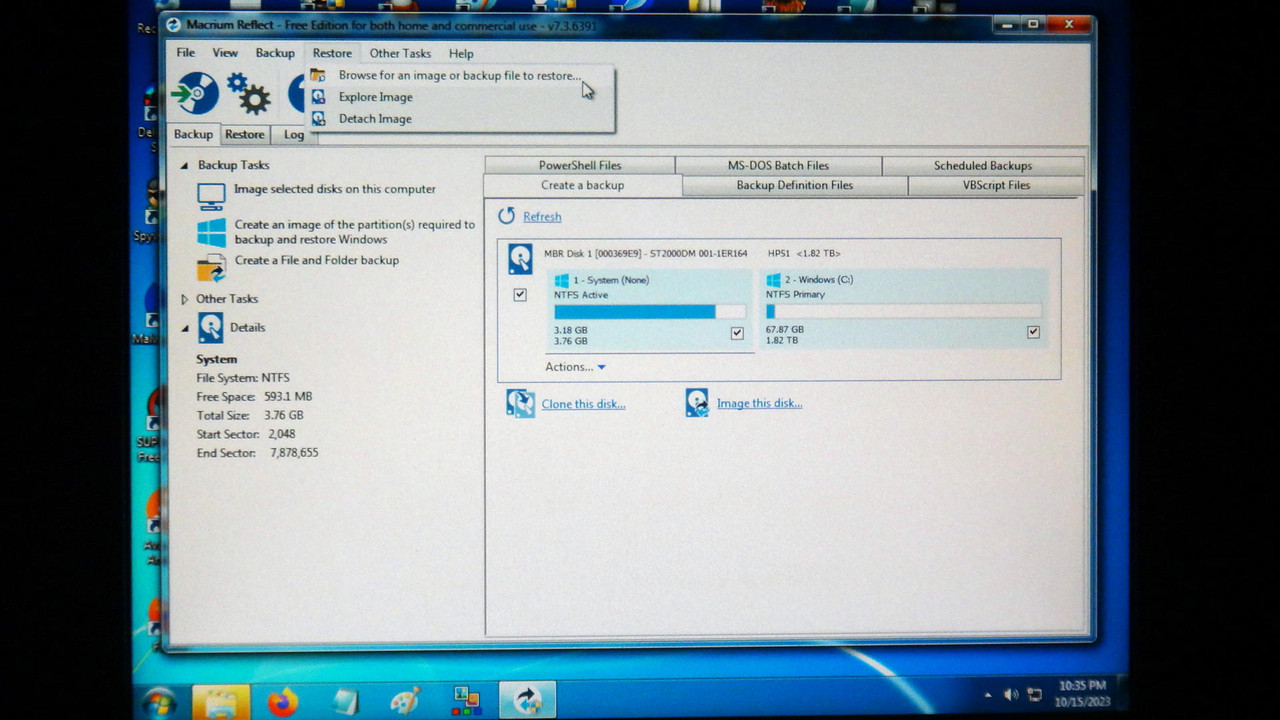Click the MBR Disk 1 drive icon
Viewport: 1280px width, 720px height.
coord(520,259)
